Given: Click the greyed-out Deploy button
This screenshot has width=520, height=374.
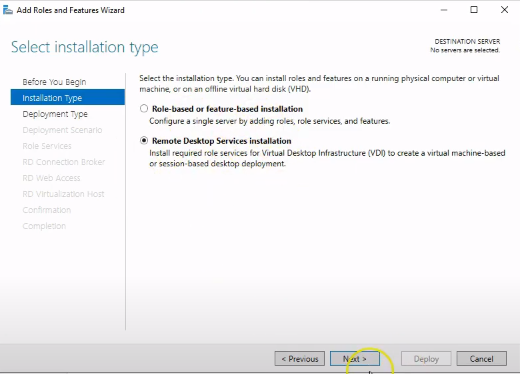Looking at the screenshot, I should (426, 359).
